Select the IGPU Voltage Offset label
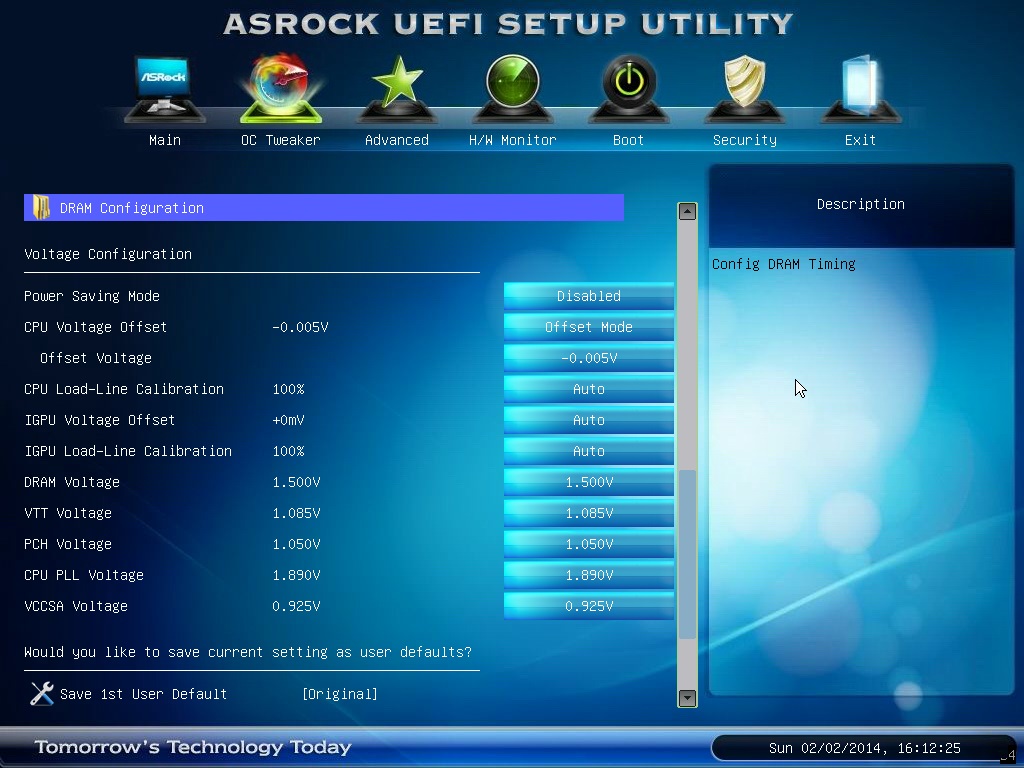 pos(100,420)
